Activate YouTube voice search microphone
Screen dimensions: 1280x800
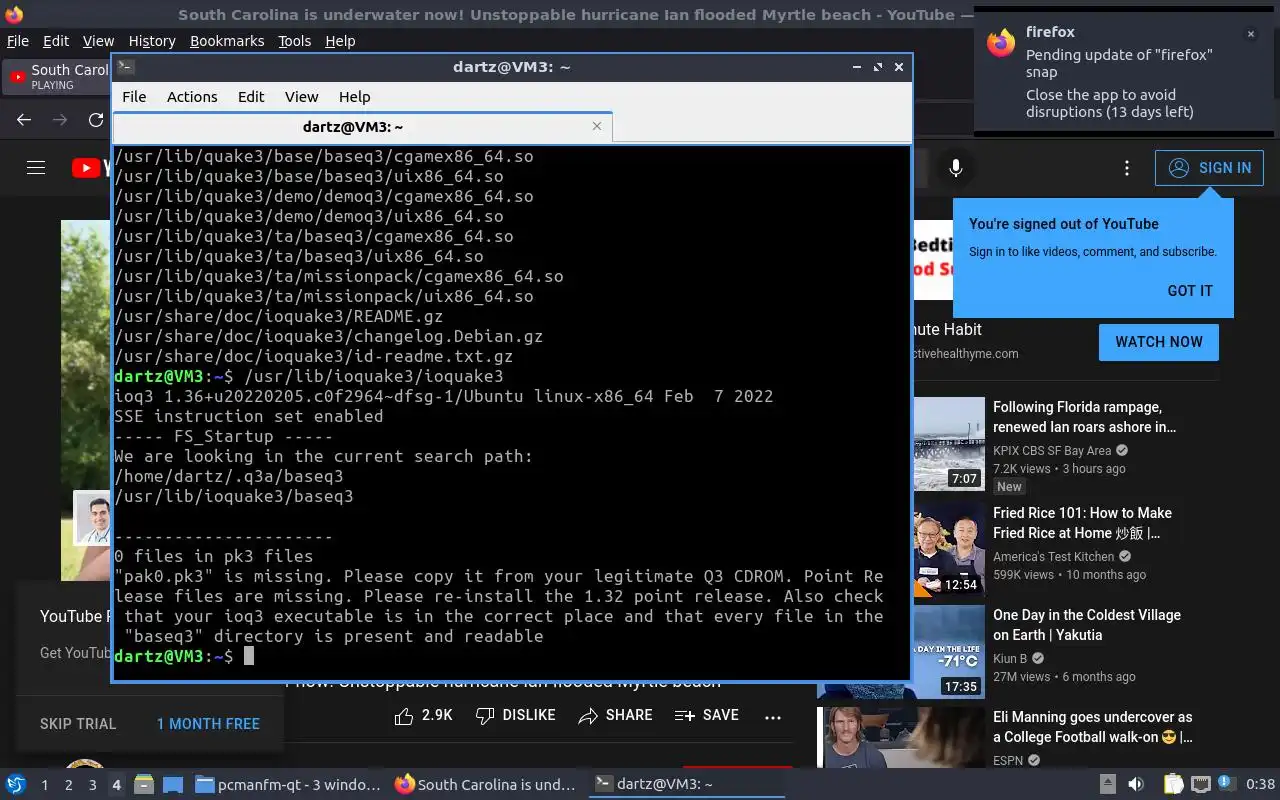956,168
